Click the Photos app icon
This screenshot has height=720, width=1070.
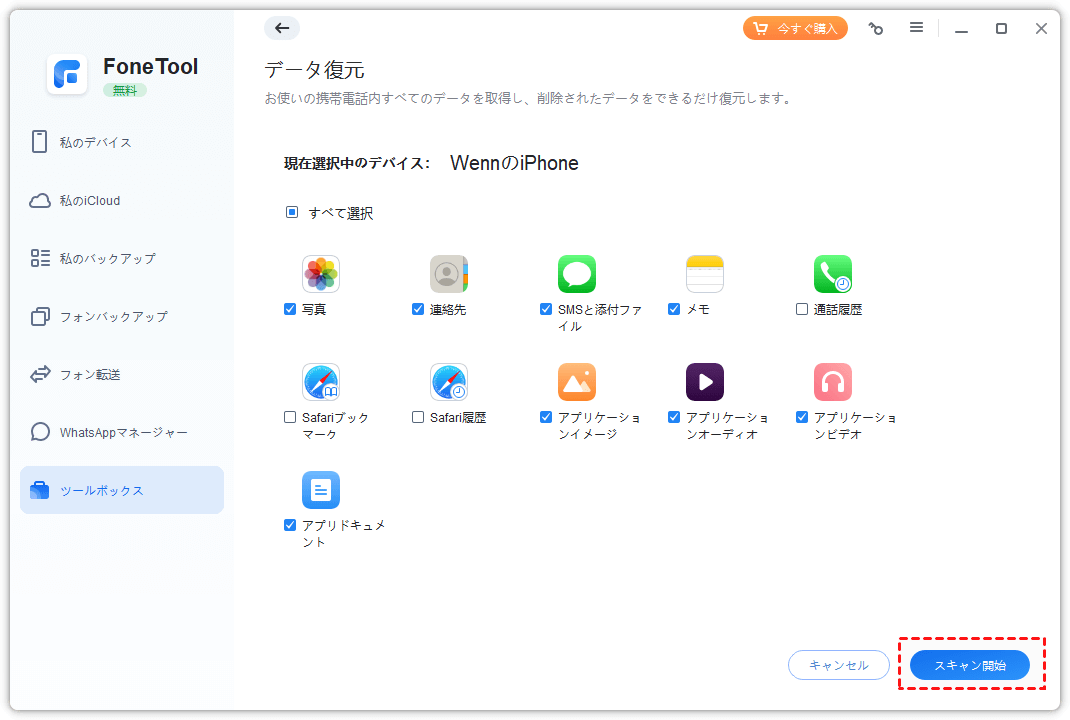(321, 274)
